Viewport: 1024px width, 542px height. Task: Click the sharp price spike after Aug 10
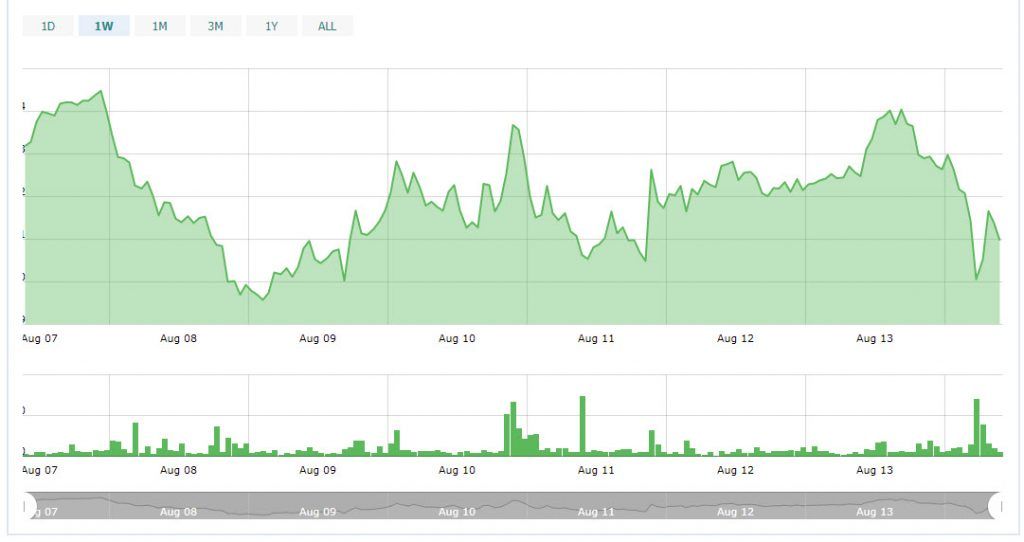(x=513, y=126)
